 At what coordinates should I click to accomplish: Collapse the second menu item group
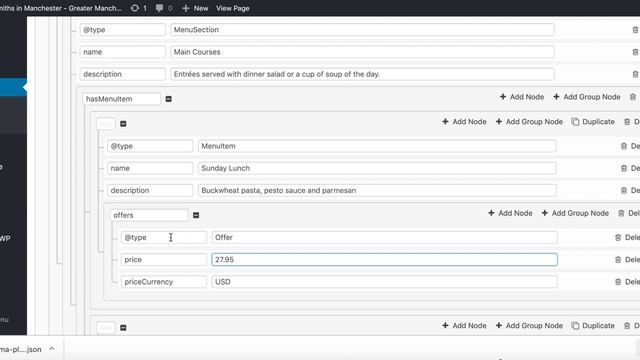[x=123, y=328]
